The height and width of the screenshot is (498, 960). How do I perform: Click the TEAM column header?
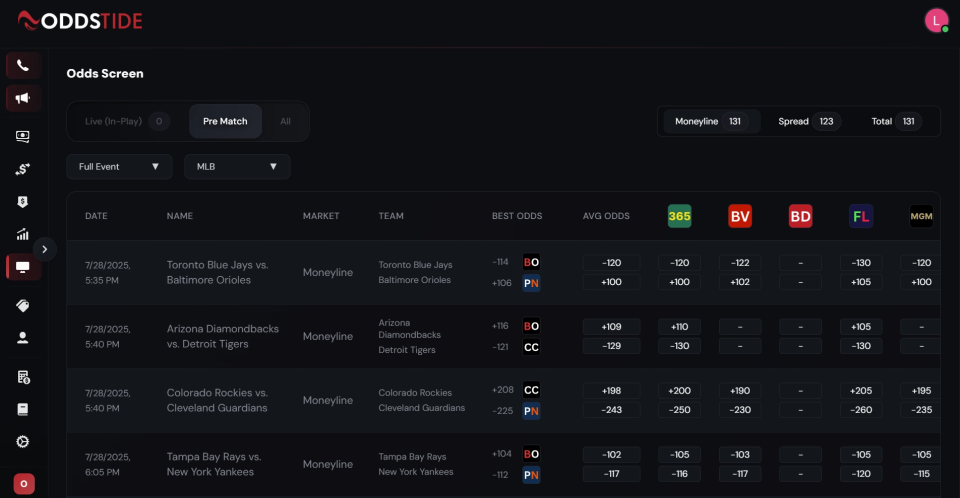391,216
